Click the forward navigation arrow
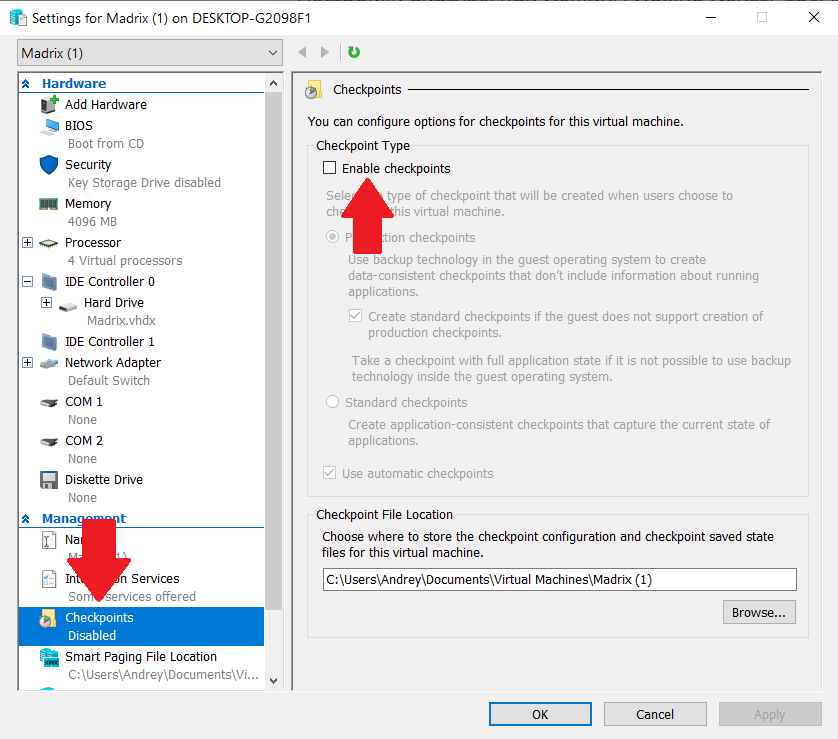This screenshot has height=739, width=838. click(324, 52)
